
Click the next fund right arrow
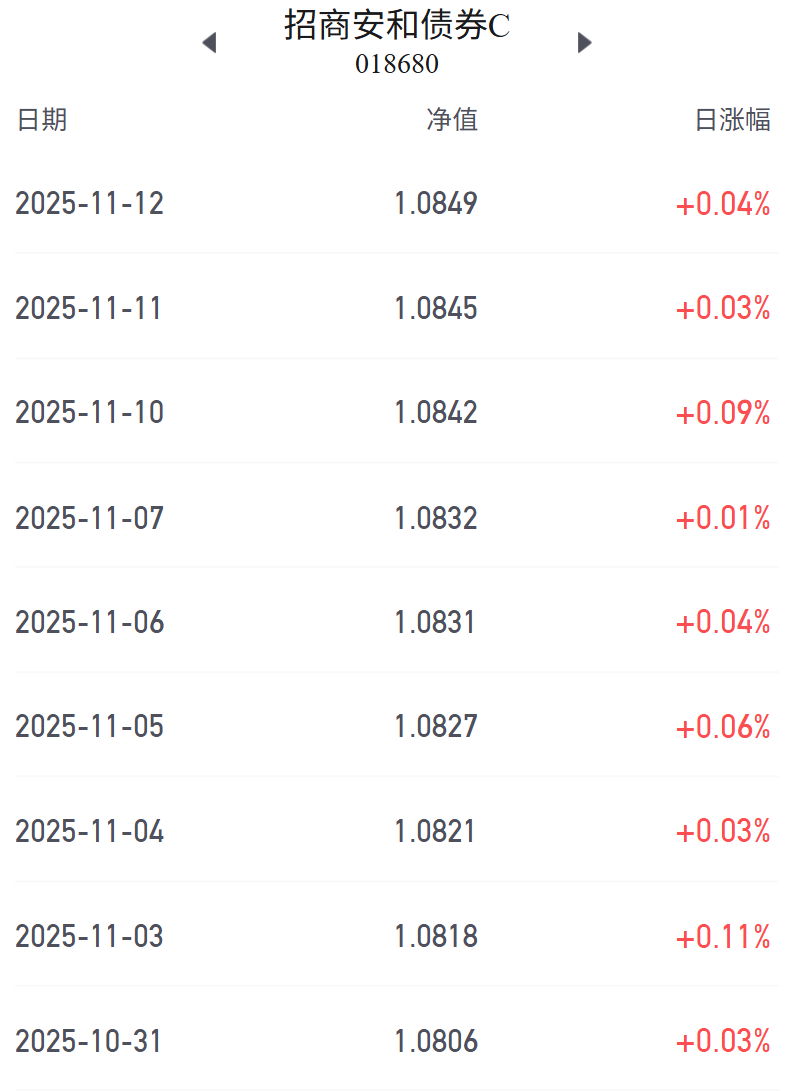click(x=585, y=43)
